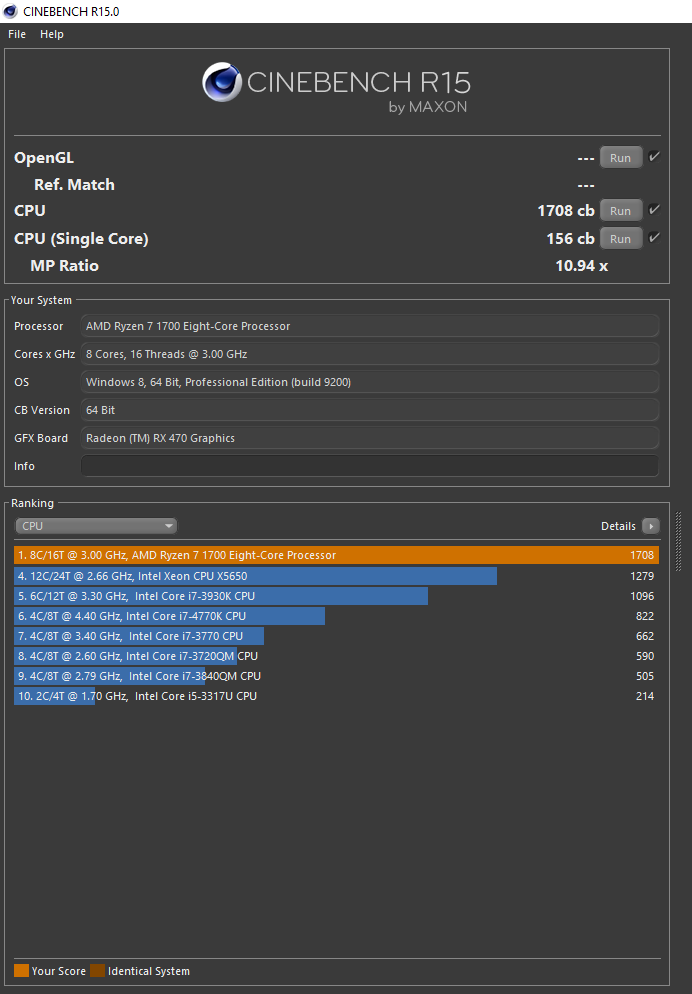The height and width of the screenshot is (994, 692).
Task: Click the brown Identical System legend swatch
Action: tap(97, 971)
